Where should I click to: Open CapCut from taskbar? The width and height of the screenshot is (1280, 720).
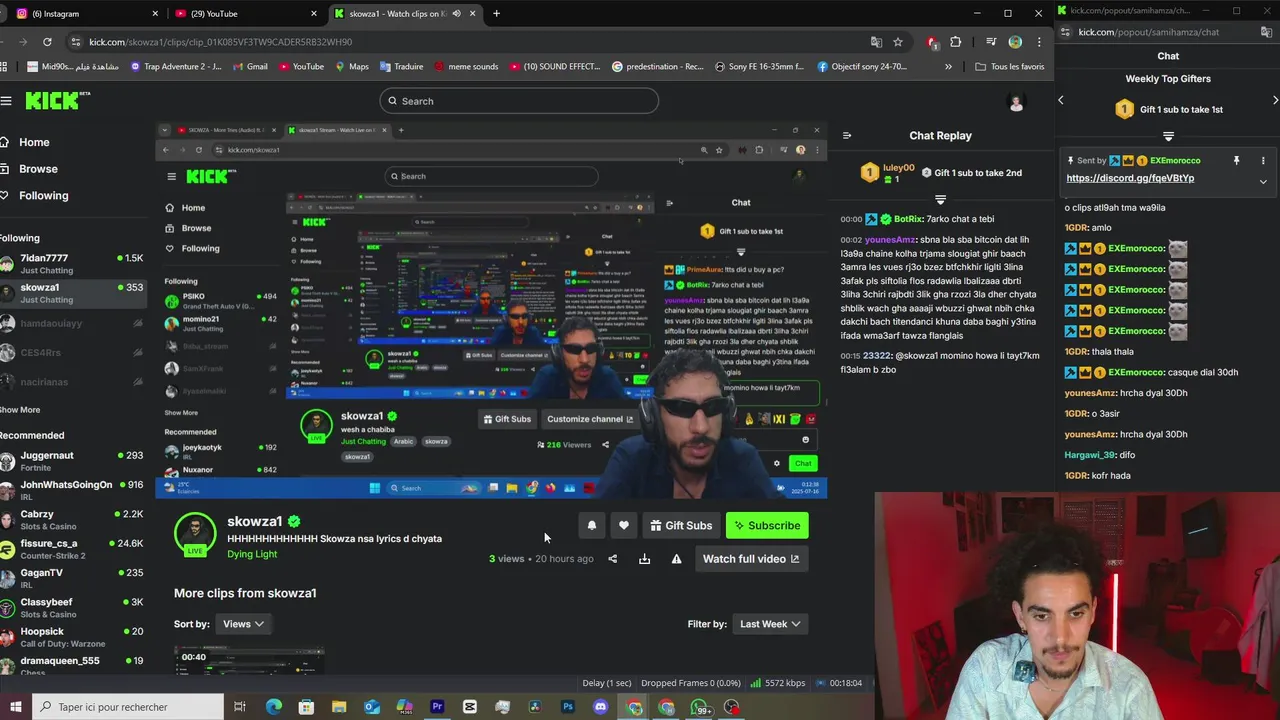click(470, 707)
